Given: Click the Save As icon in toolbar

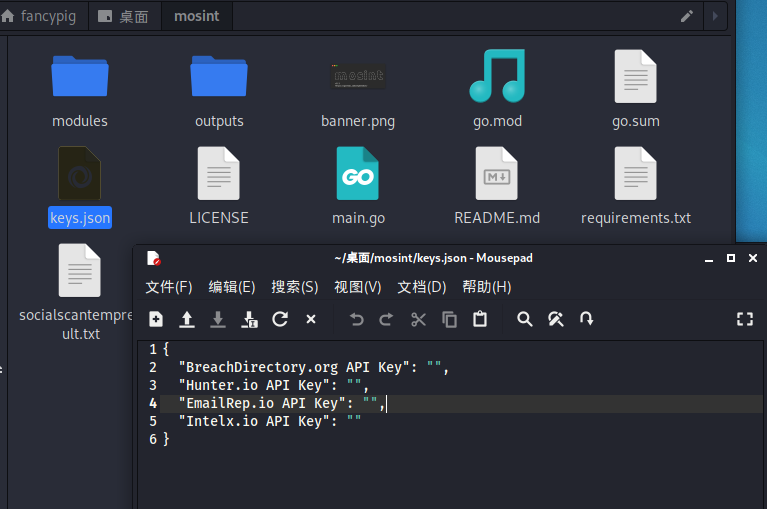Looking at the screenshot, I should coord(249,319).
